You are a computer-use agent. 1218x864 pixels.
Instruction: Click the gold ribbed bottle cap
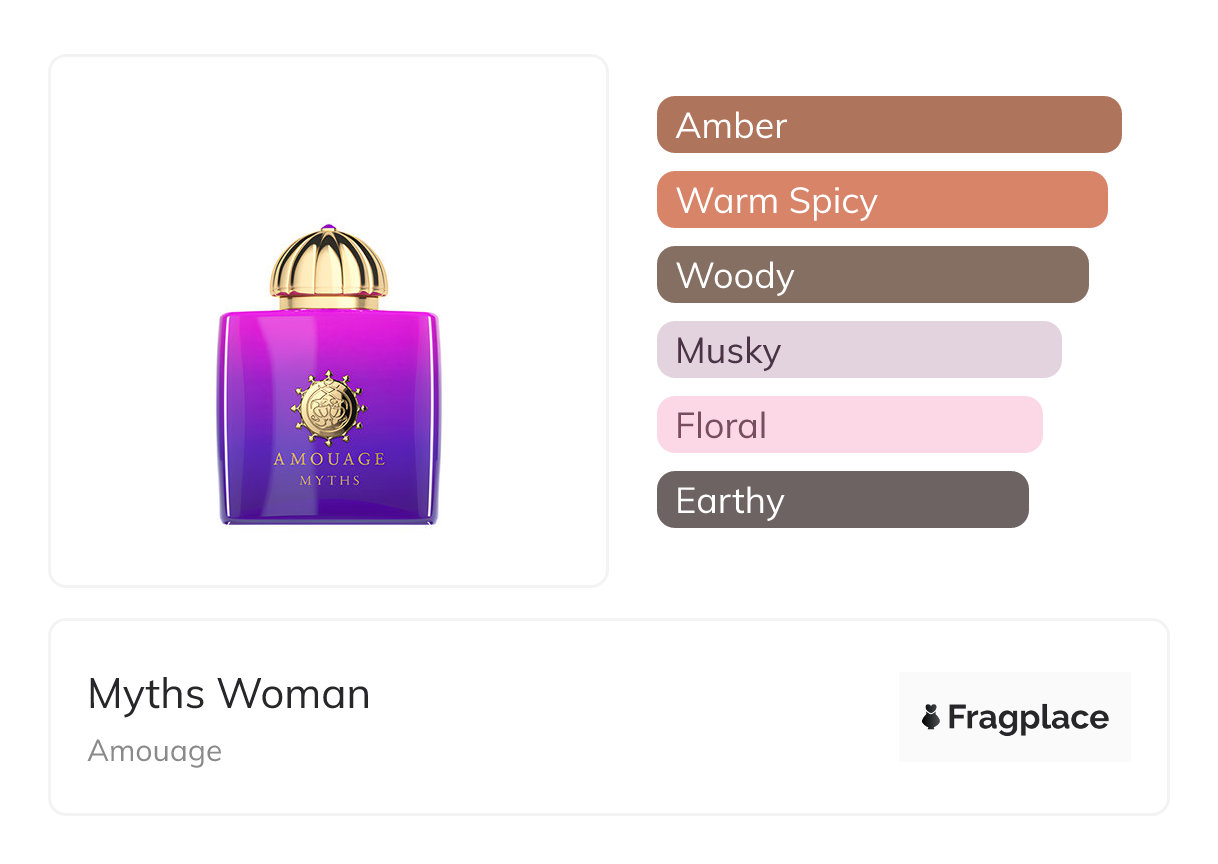coord(329,263)
